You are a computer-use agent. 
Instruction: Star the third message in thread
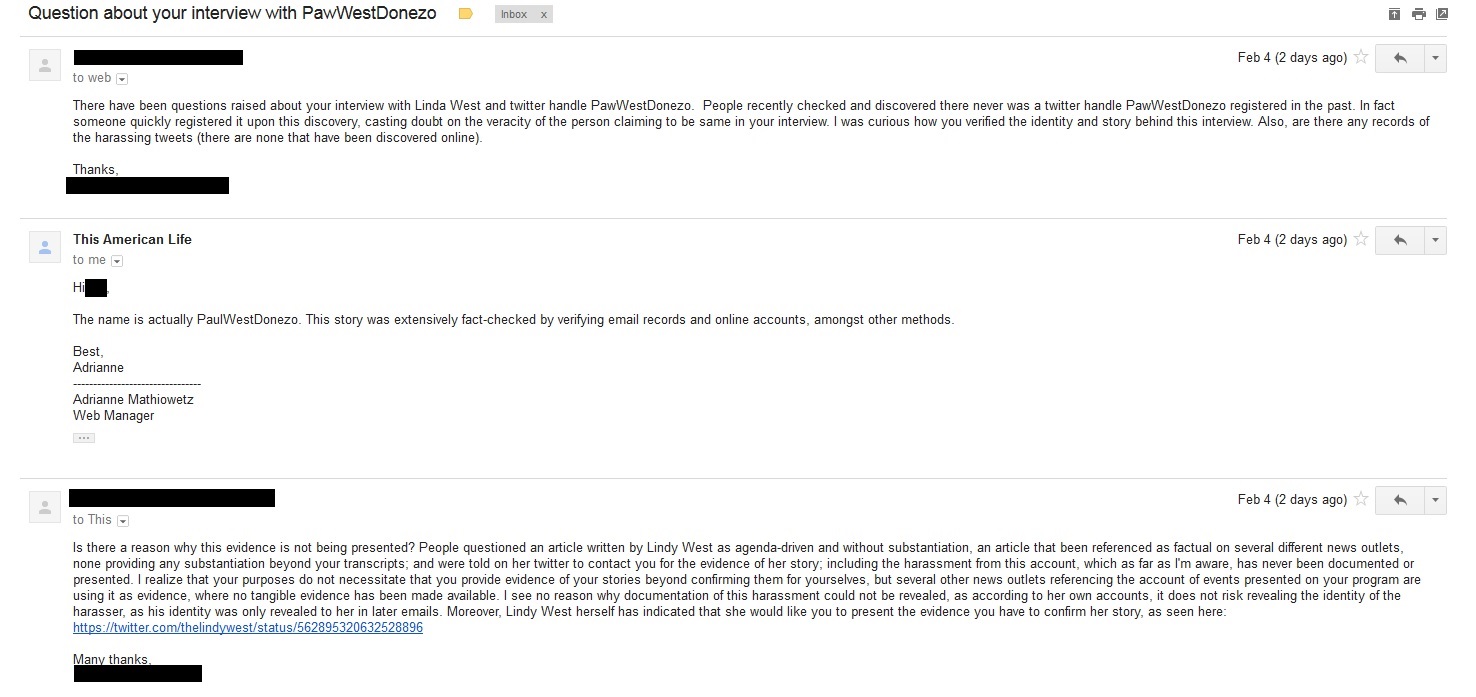pyautogui.click(x=1360, y=500)
